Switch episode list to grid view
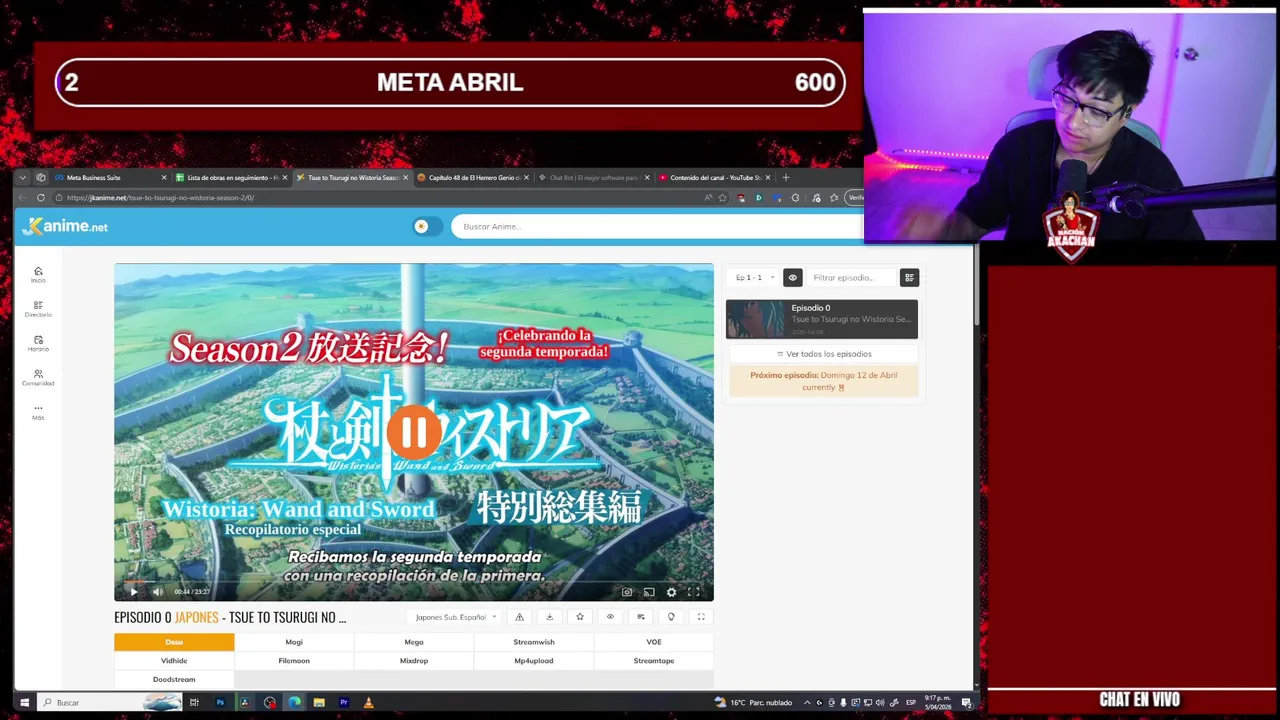Viewport: 1280px width, 720px height. pos(909,278)
